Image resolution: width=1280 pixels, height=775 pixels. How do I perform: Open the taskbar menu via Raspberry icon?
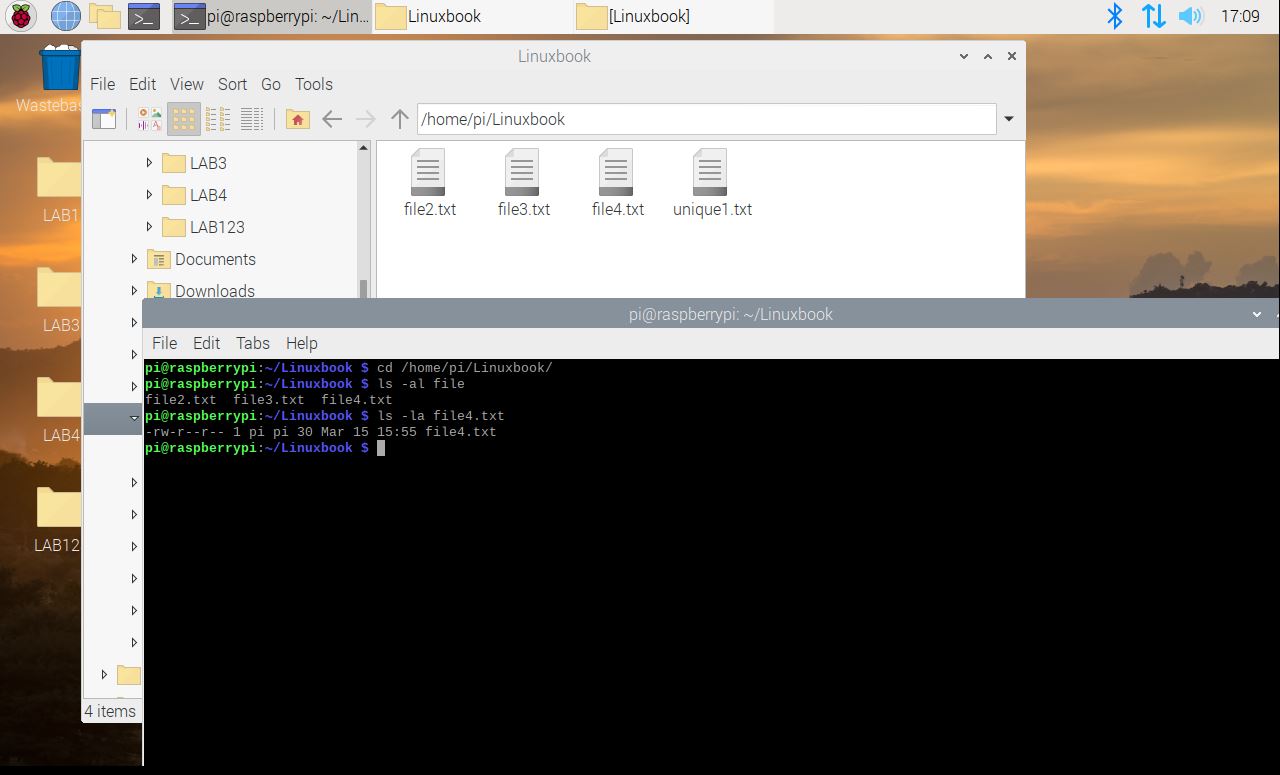point(20,16)
